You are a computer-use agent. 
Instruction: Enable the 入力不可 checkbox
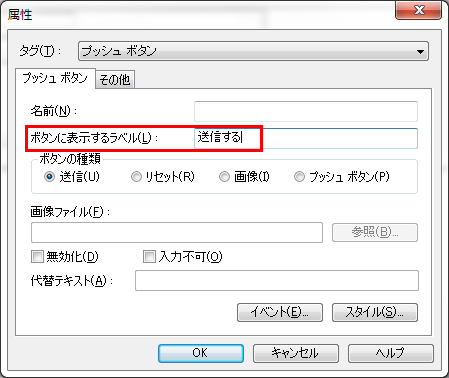coord(149,257)
